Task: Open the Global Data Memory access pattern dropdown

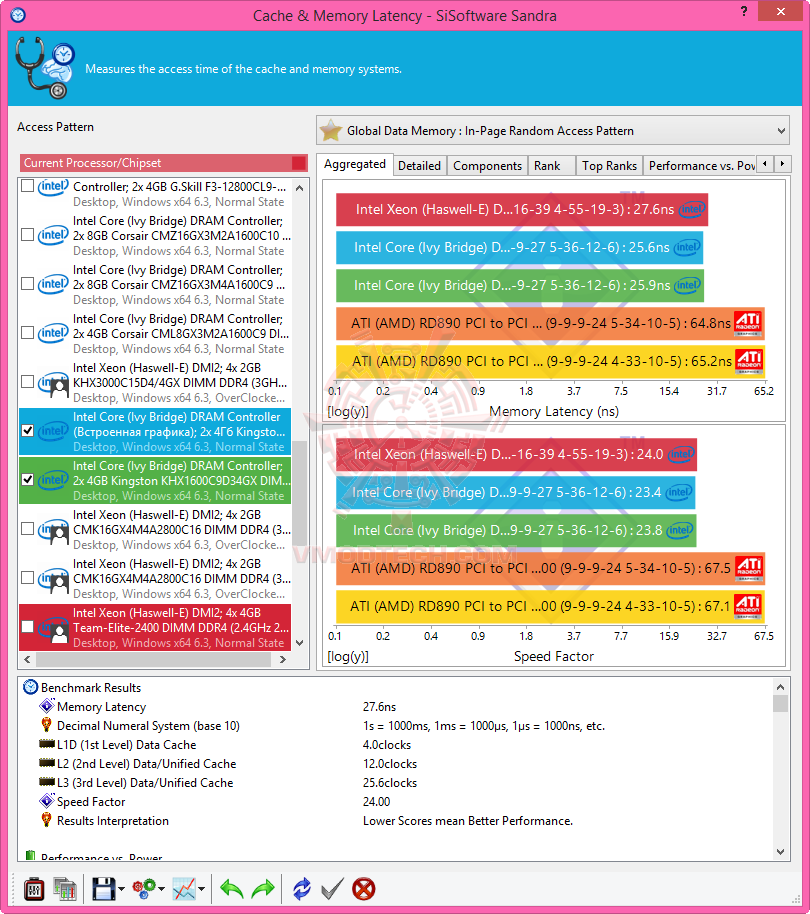Action: click(x=552, y=131)
